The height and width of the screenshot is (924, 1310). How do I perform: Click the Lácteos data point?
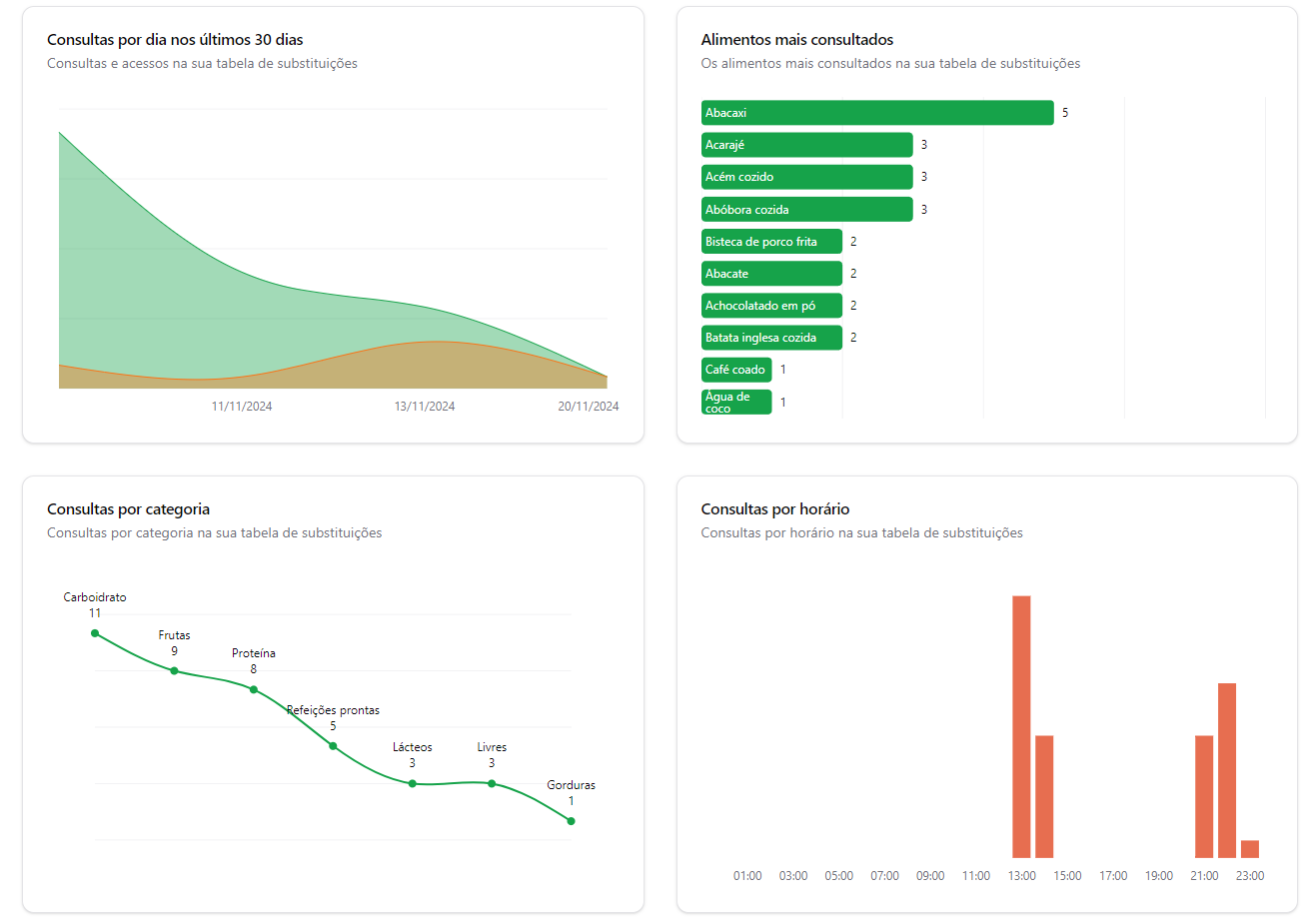click(x=412, y=783)
